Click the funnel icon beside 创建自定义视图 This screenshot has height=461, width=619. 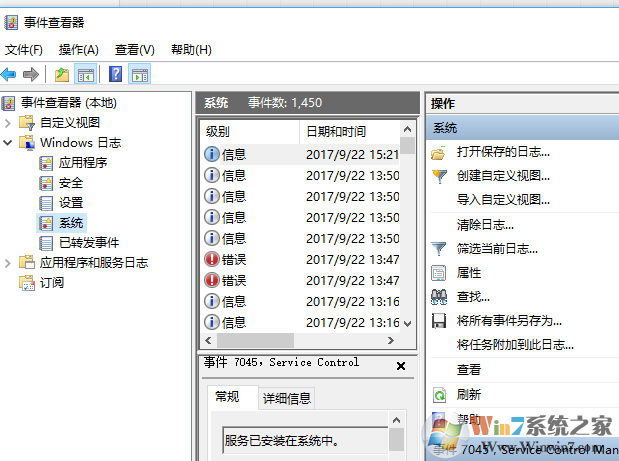click(x=439, y=176)
